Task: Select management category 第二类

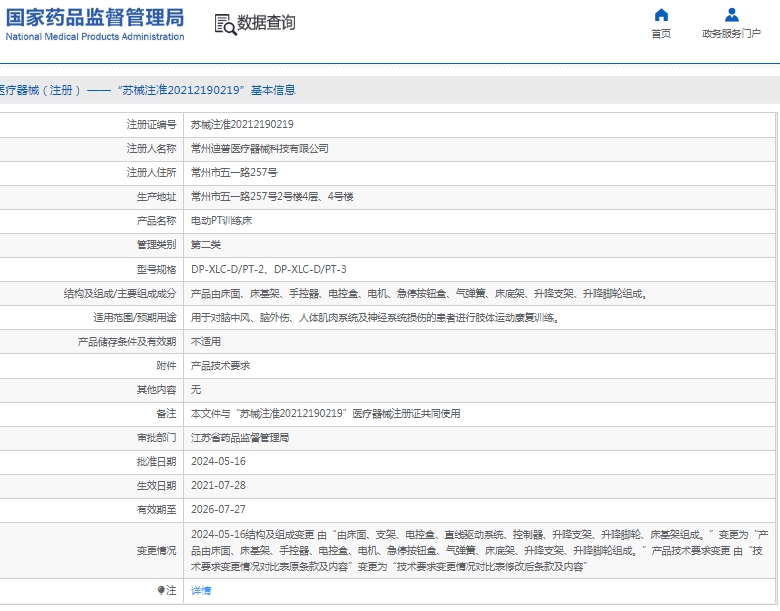Action: [x=206, y=245]
